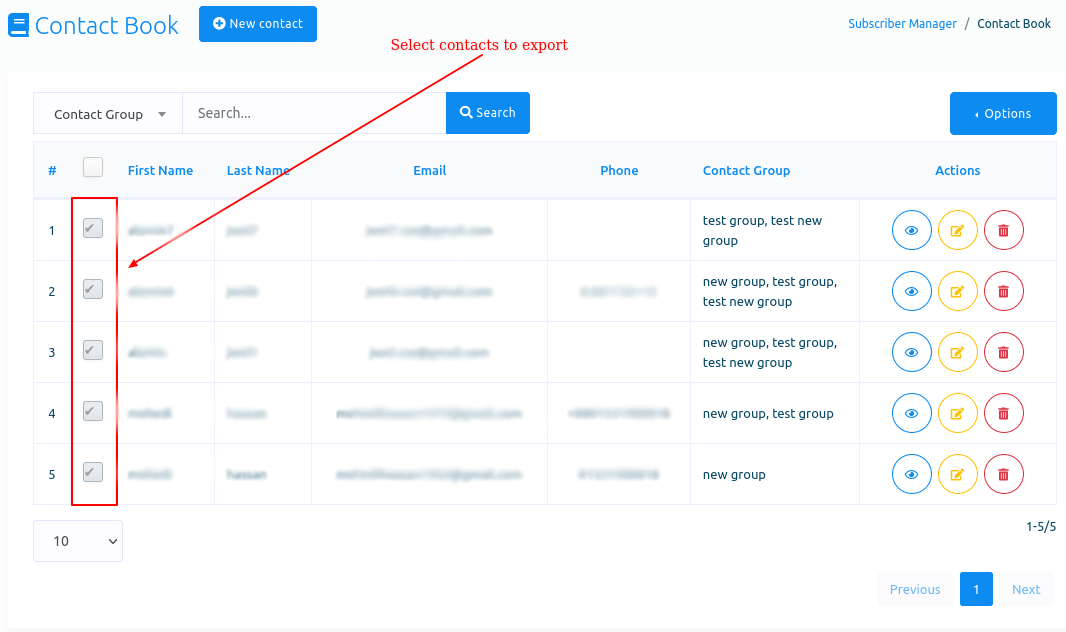Viewport: 1066px width, 632px height.
Task: Sort by Email column header
Action: click(430, 171)
